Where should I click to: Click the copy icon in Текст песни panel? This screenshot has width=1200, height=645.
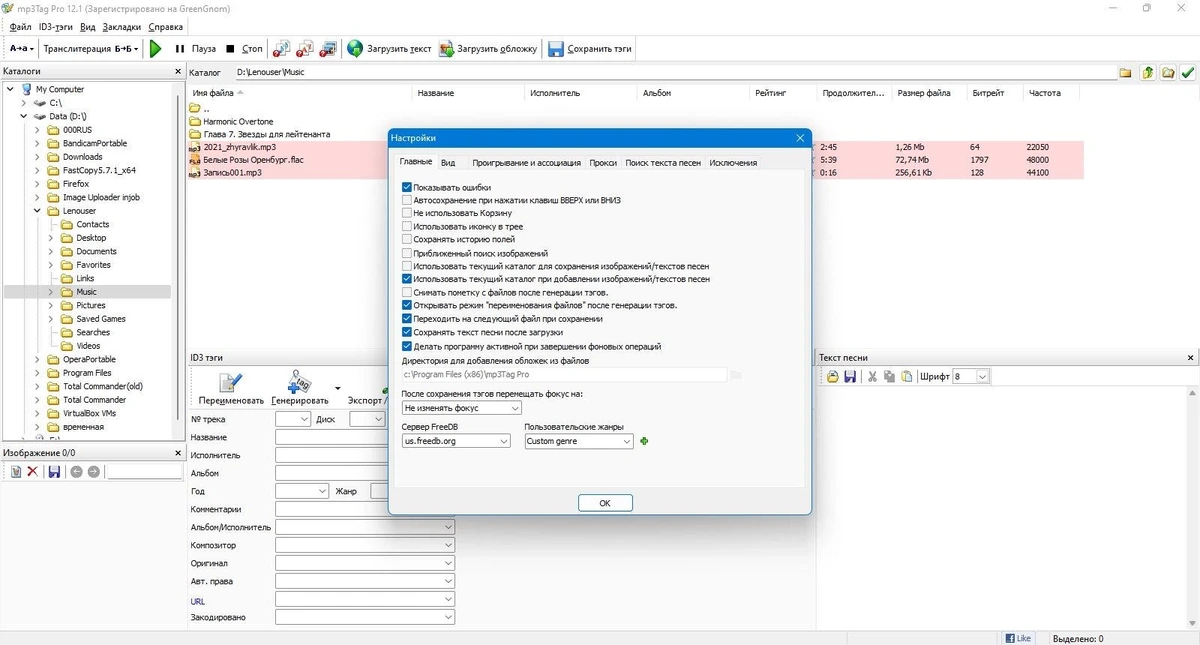pyautogui.click(x=889, y=376)
